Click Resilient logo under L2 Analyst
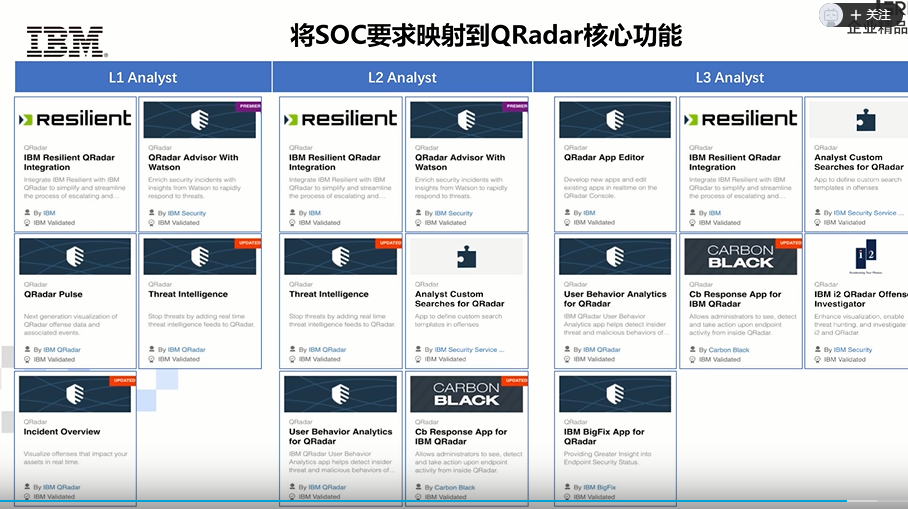This screenshot has width=908, height=509. [x=340, y=119]
